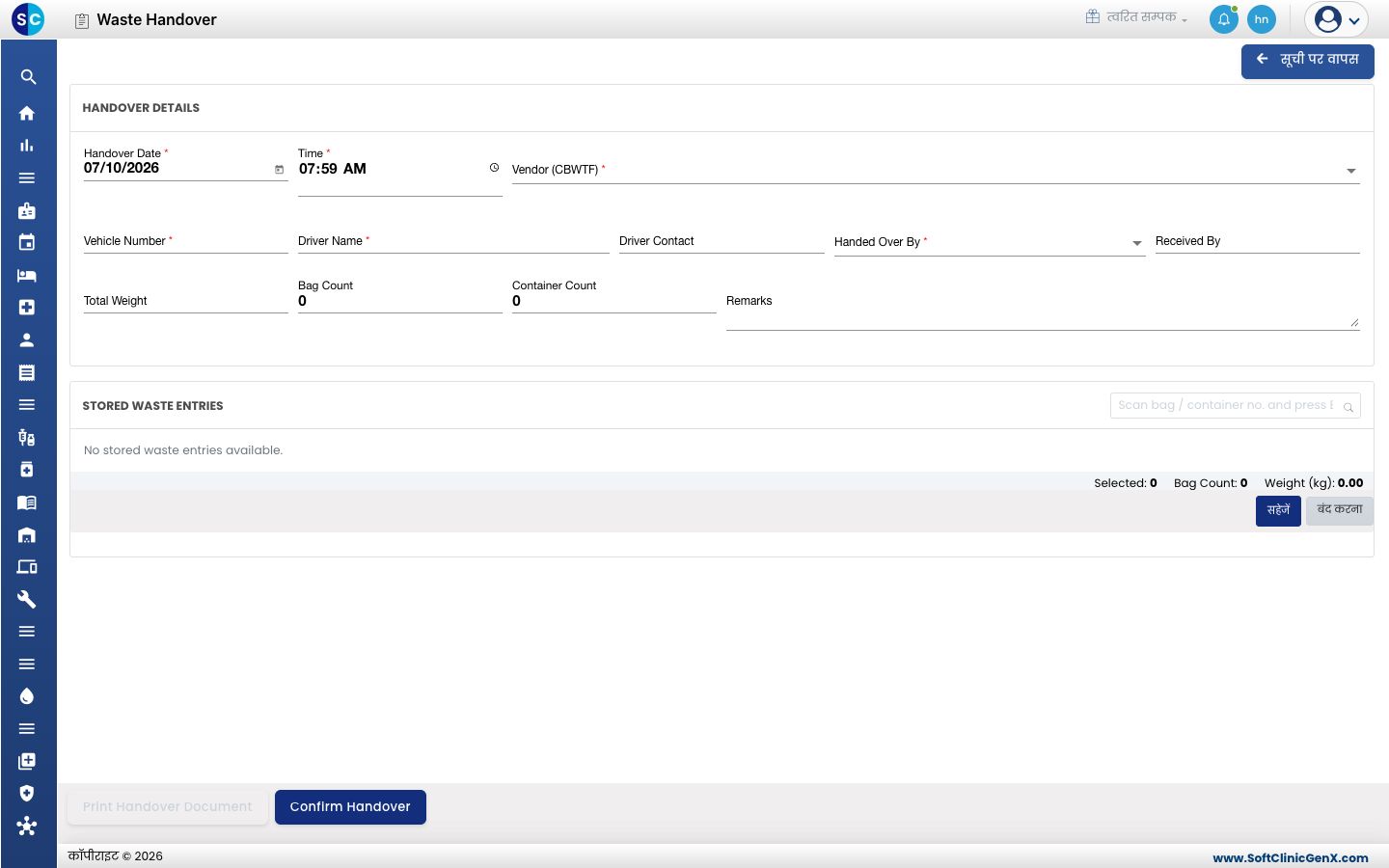The image size is (1389, 868).
Task: Open the Time clock picker icon
Action: point(494,168)
